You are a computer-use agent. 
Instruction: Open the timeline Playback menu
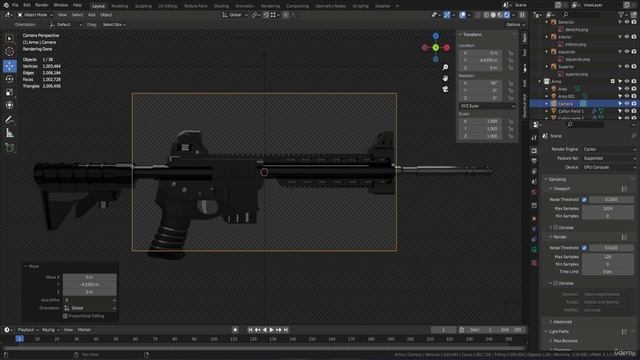[28, 330]
